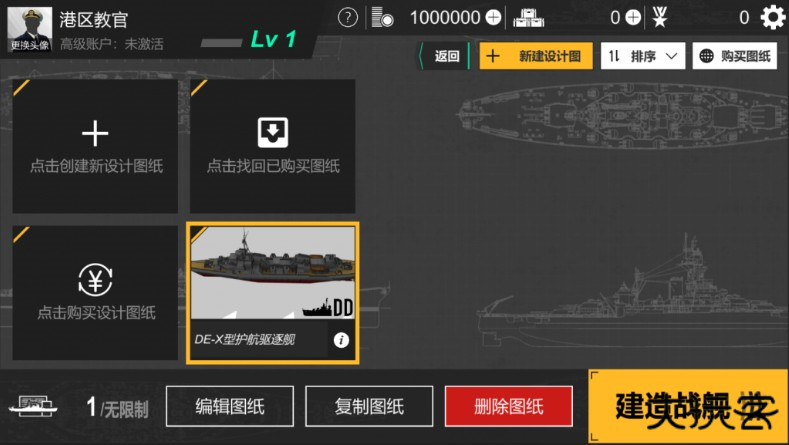Viewport: 789px width, 445px height.
Task: Expand the 排序 sort dropdown
Action: [643, 56]
